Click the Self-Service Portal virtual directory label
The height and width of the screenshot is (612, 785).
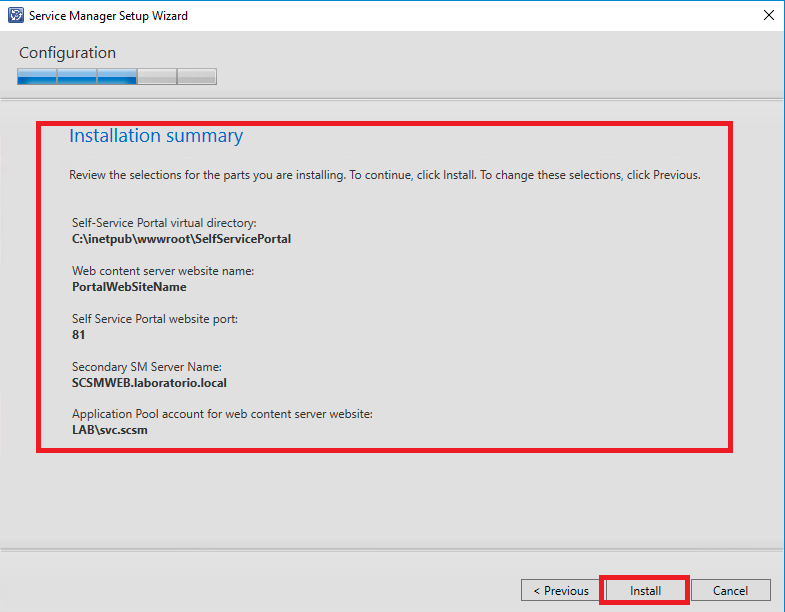pos(164,223)
